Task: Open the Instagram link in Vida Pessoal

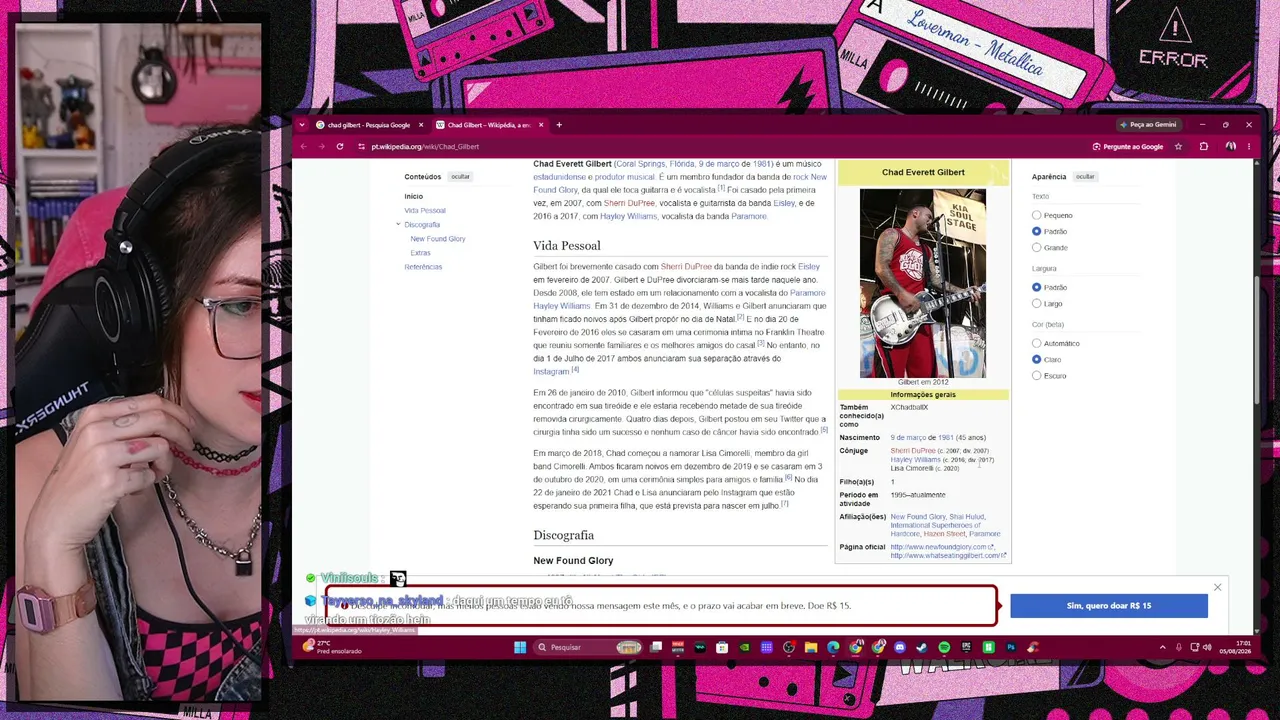Action: tap(551, 372)
